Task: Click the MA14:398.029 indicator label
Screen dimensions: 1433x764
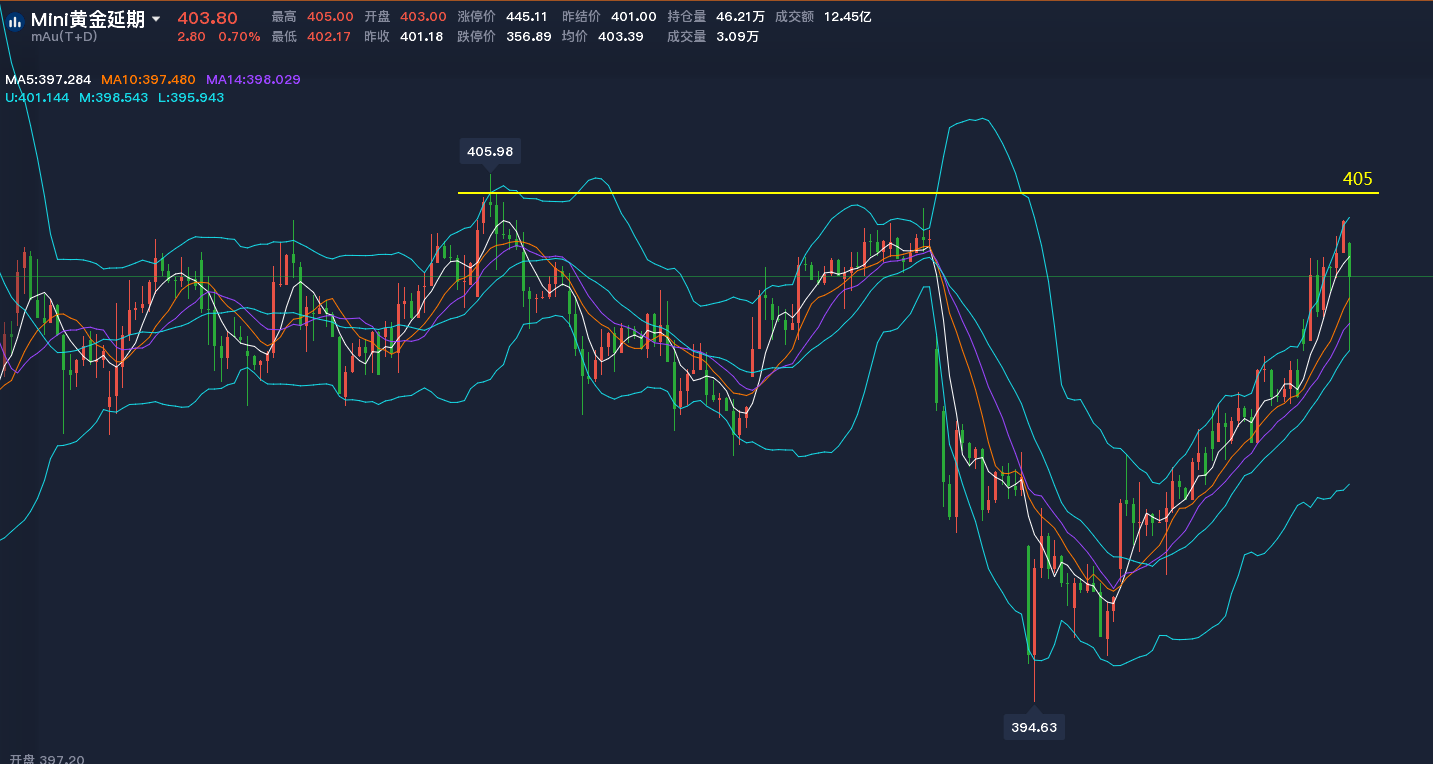Action: coord(253,79)
